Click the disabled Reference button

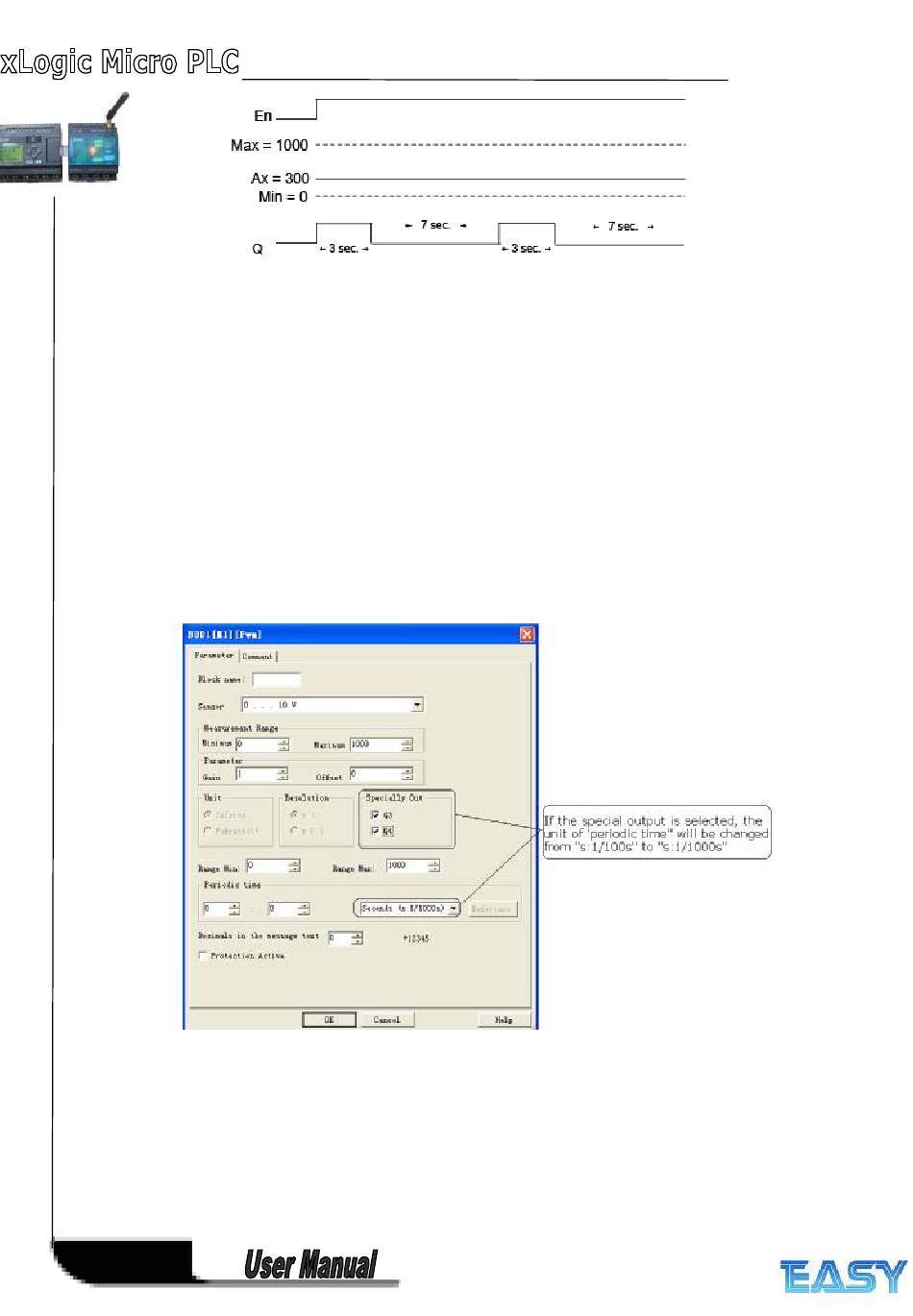493,908
